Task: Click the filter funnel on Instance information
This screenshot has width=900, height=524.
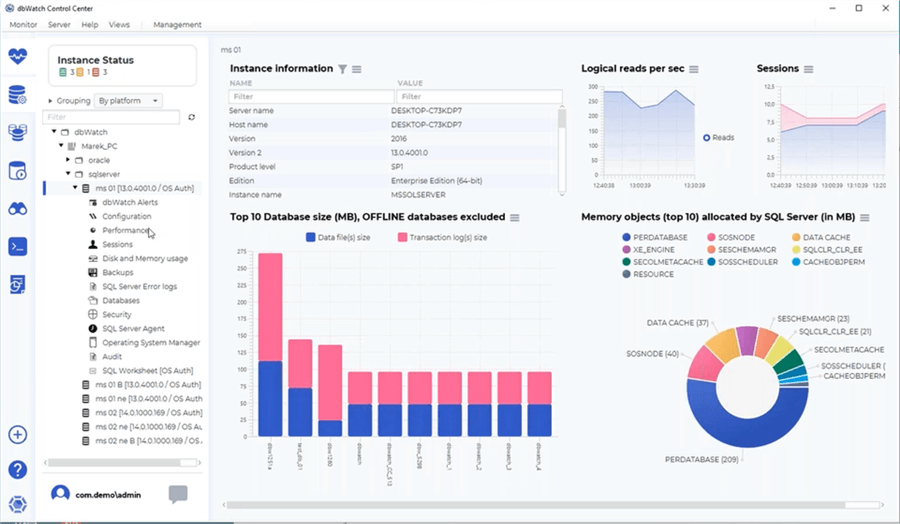Action: point(343,69)
